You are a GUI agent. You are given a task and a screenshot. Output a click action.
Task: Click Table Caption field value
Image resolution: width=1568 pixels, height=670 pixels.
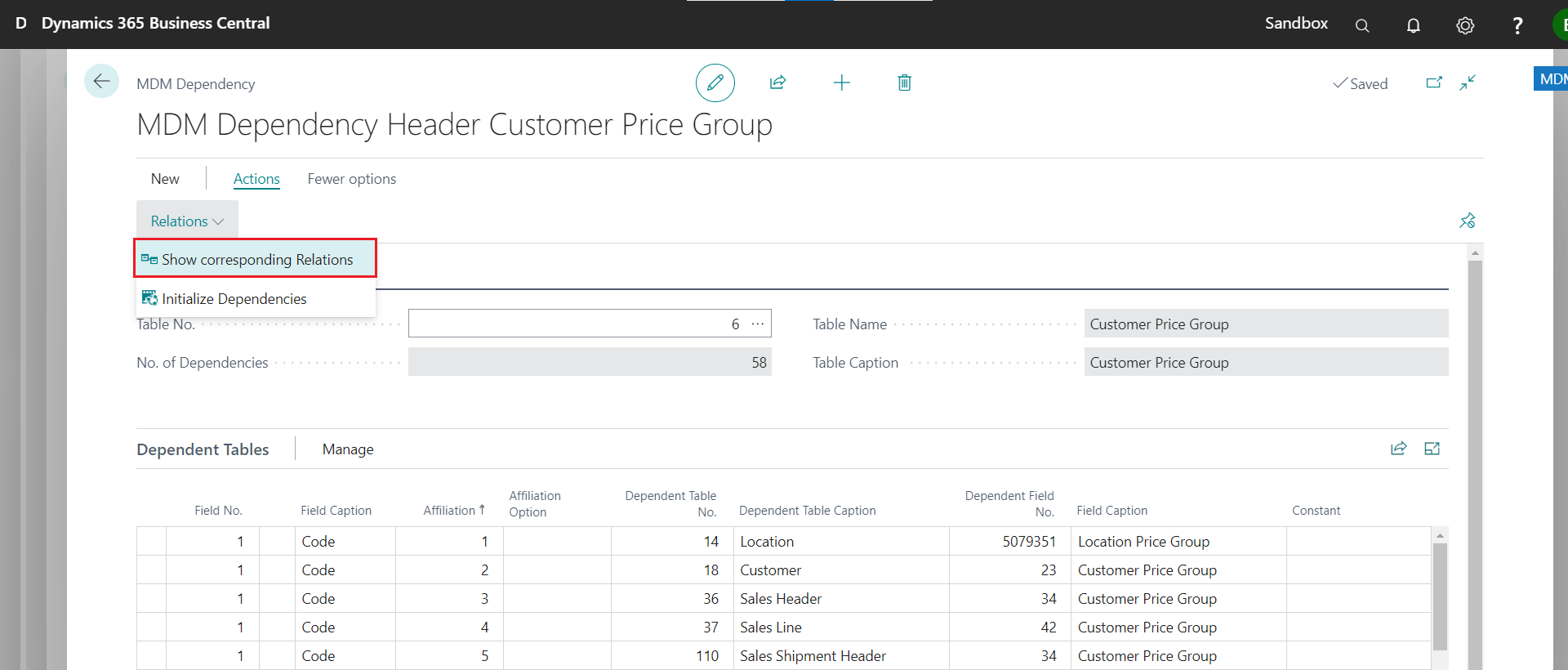pos(1266,362)
